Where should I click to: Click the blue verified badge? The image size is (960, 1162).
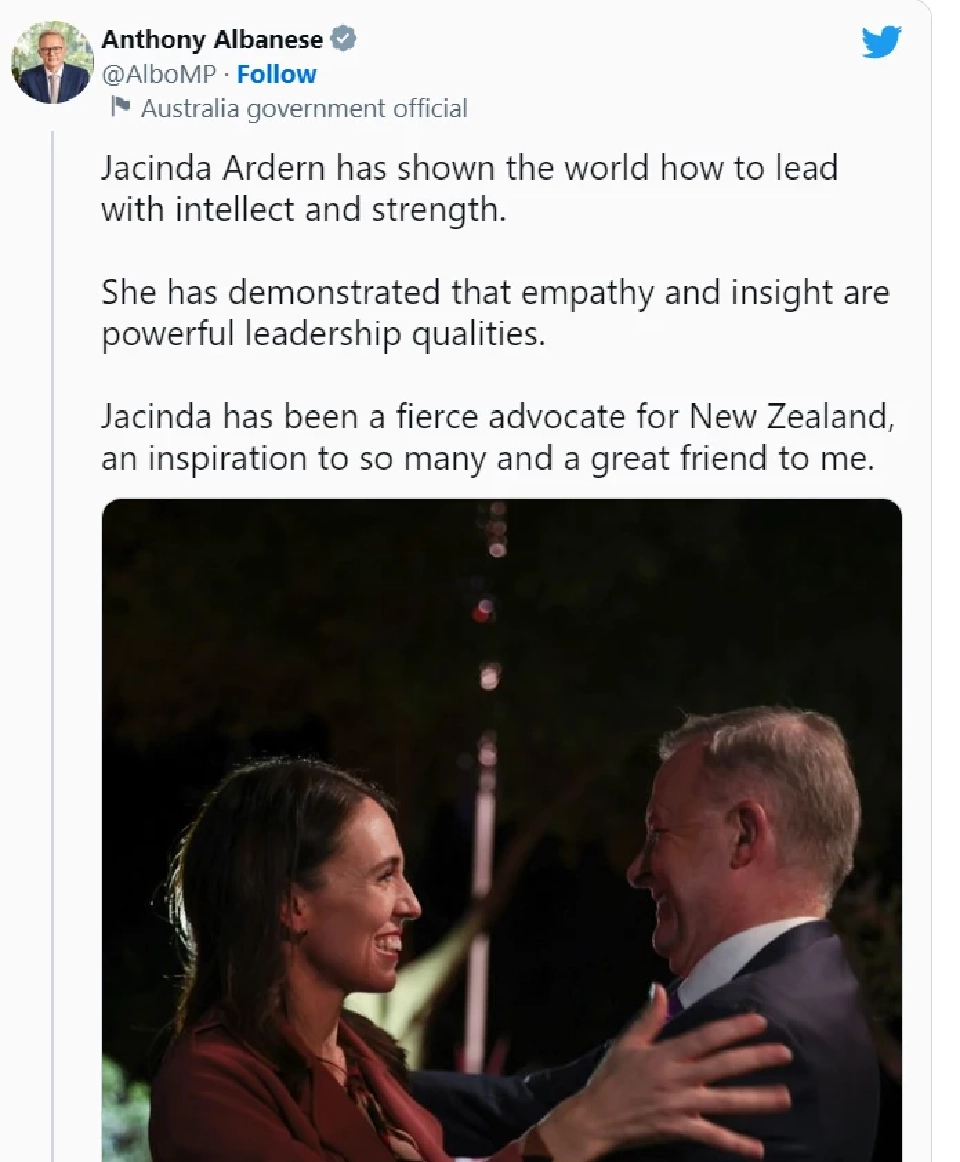(343, 40)
